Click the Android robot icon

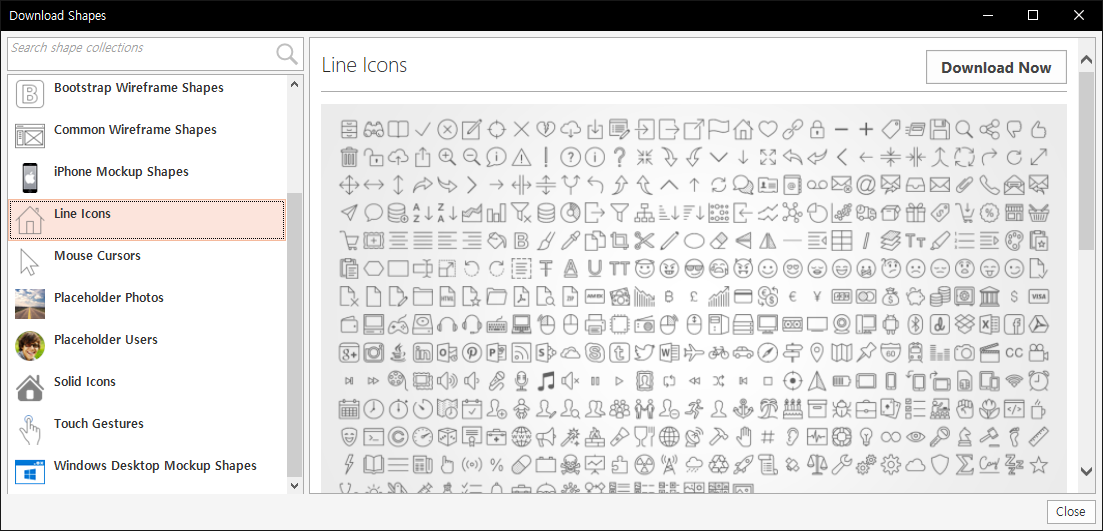891,325
